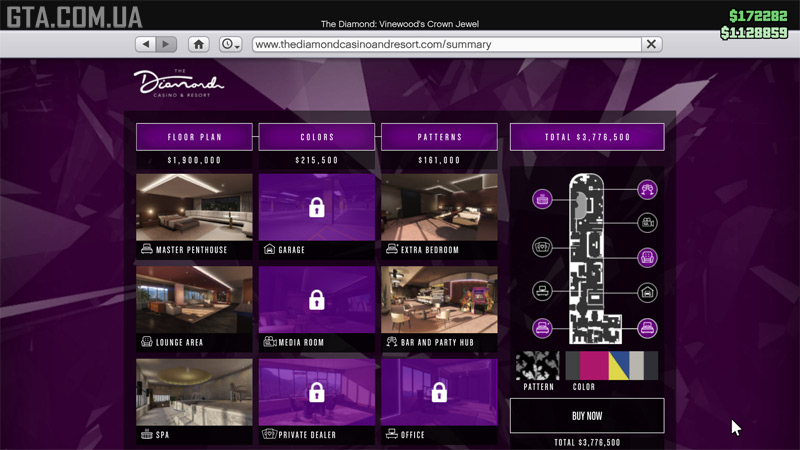Enable the locked Office option tile

(439, 400)
